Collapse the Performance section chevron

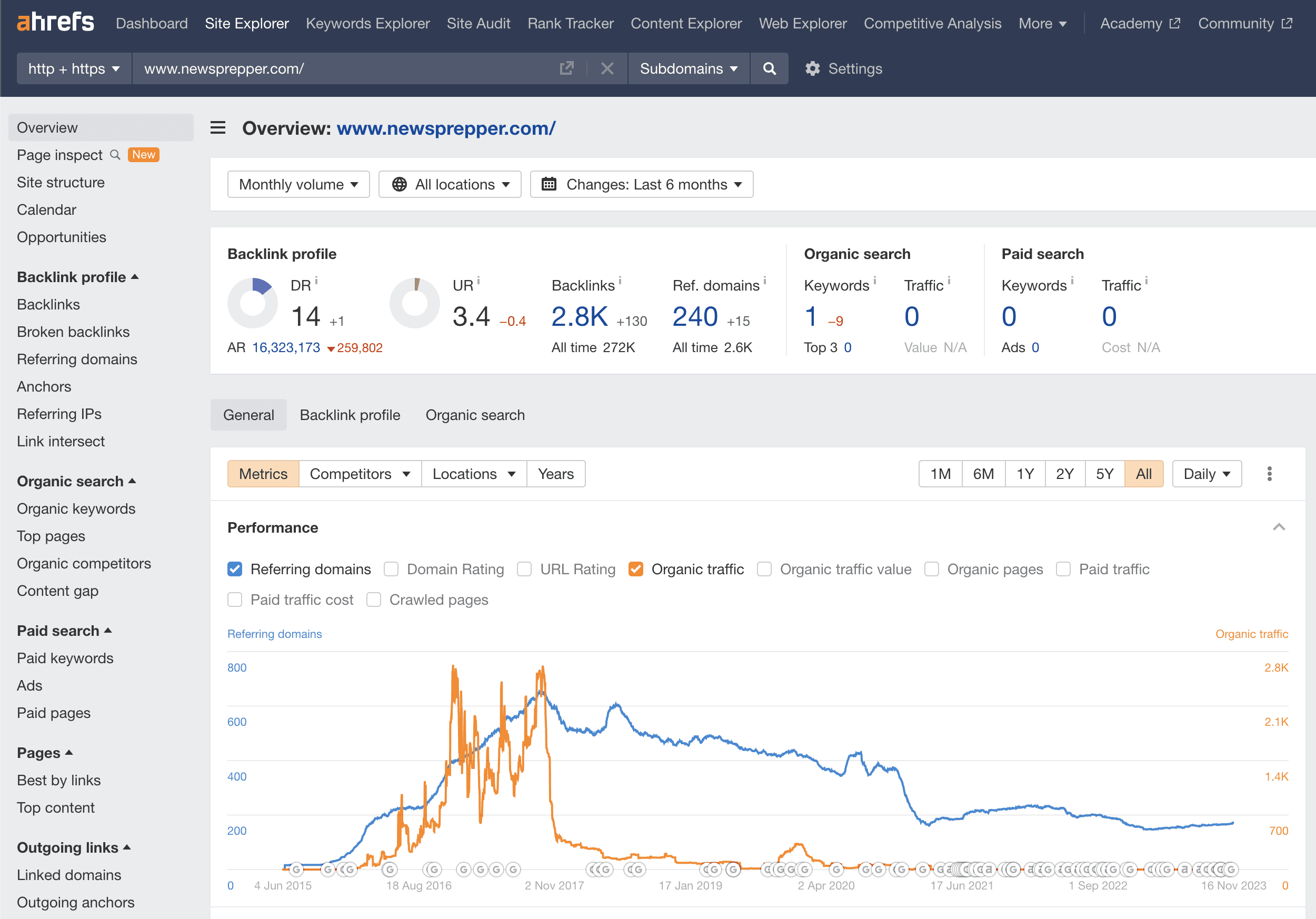tap(1278, 527)
